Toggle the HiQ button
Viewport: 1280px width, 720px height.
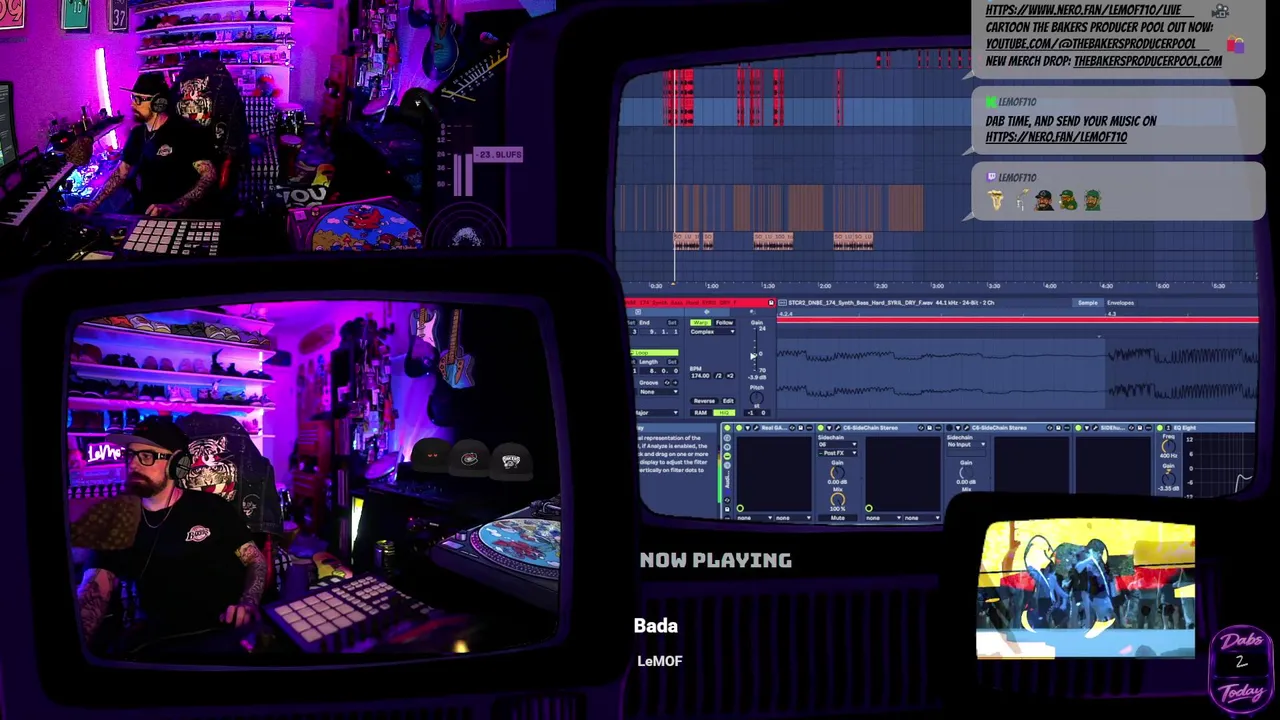coord(724,412)
